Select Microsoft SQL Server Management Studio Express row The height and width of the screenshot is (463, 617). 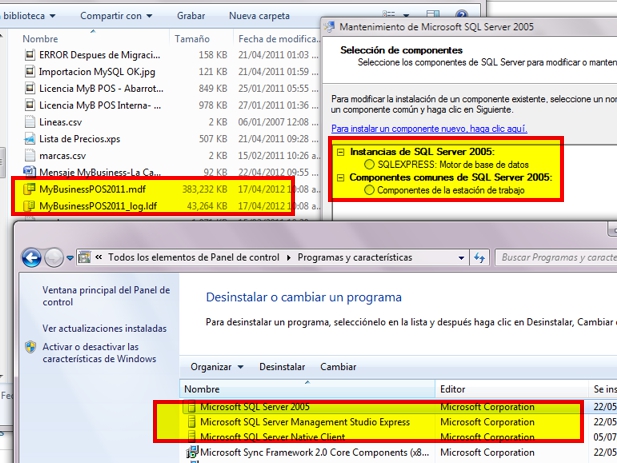pyautogui.click(x=399, y=422)
